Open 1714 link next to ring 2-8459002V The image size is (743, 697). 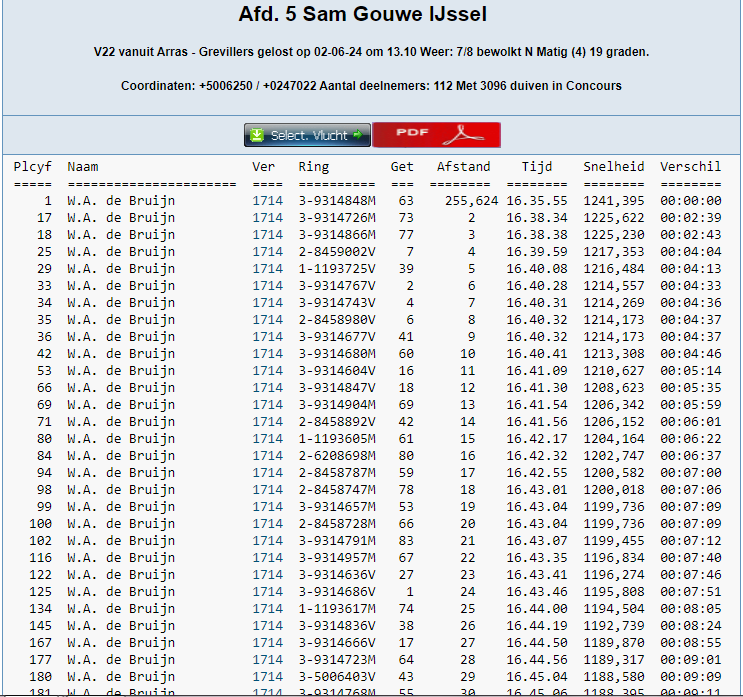click(x=267, y=252)
